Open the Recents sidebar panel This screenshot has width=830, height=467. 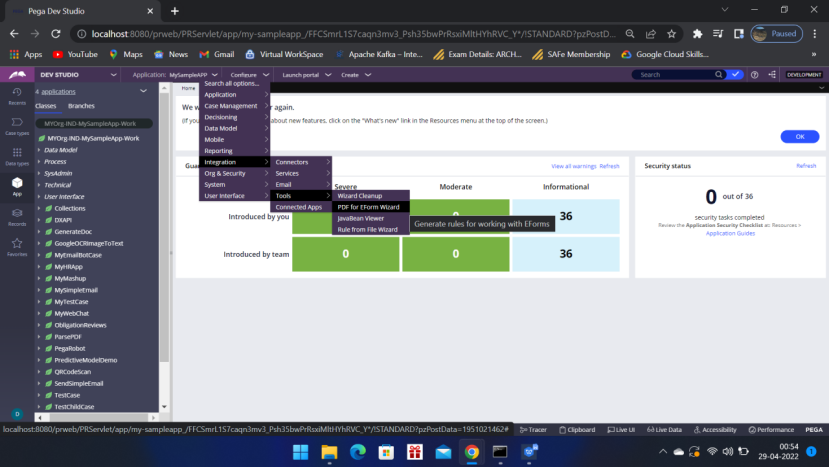coord(17,96)
